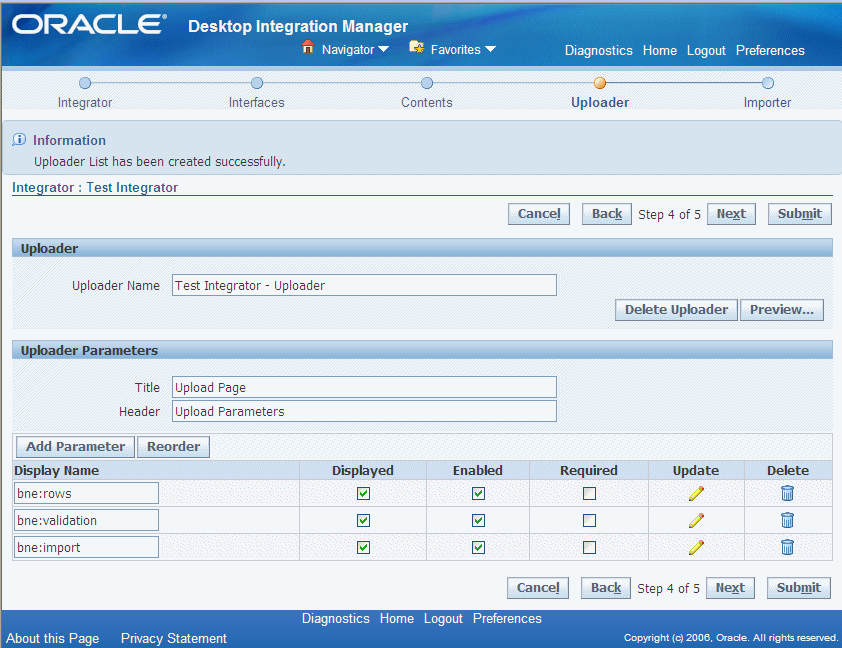This screenshot has height=648, width=842.
Task: Click the top Submit button
Action: click(x=800, y=214)
